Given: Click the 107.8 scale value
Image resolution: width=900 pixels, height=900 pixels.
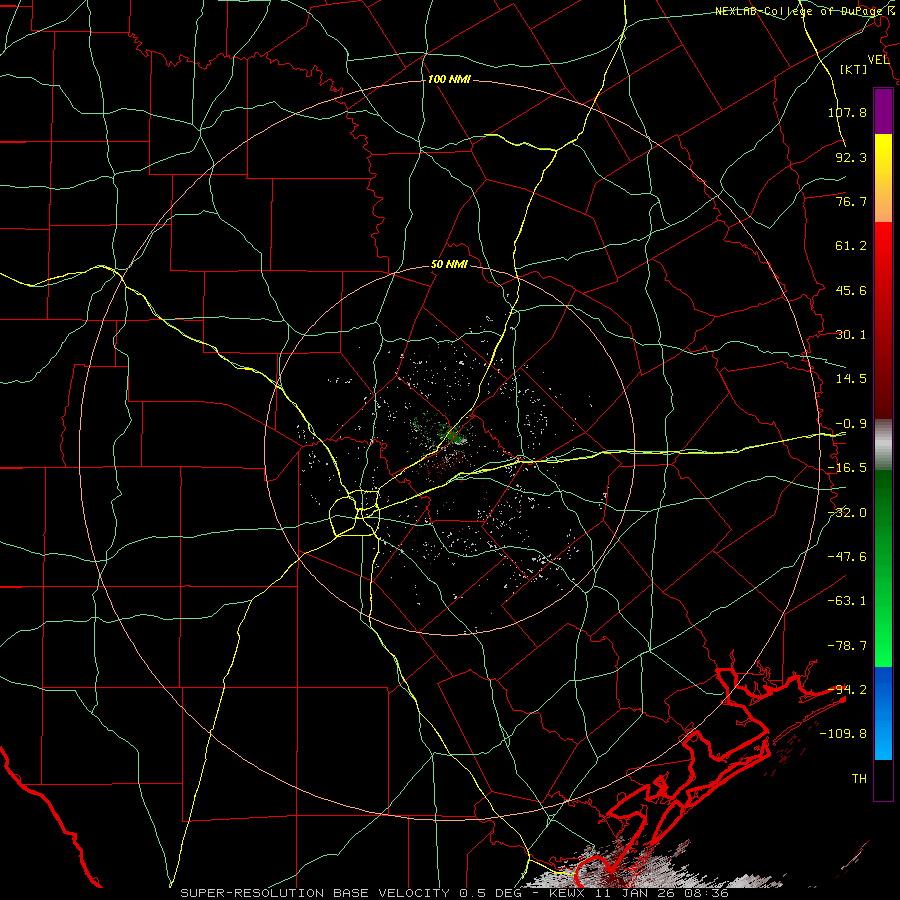Looking at the screenshot, I should (x=847, y=112).
